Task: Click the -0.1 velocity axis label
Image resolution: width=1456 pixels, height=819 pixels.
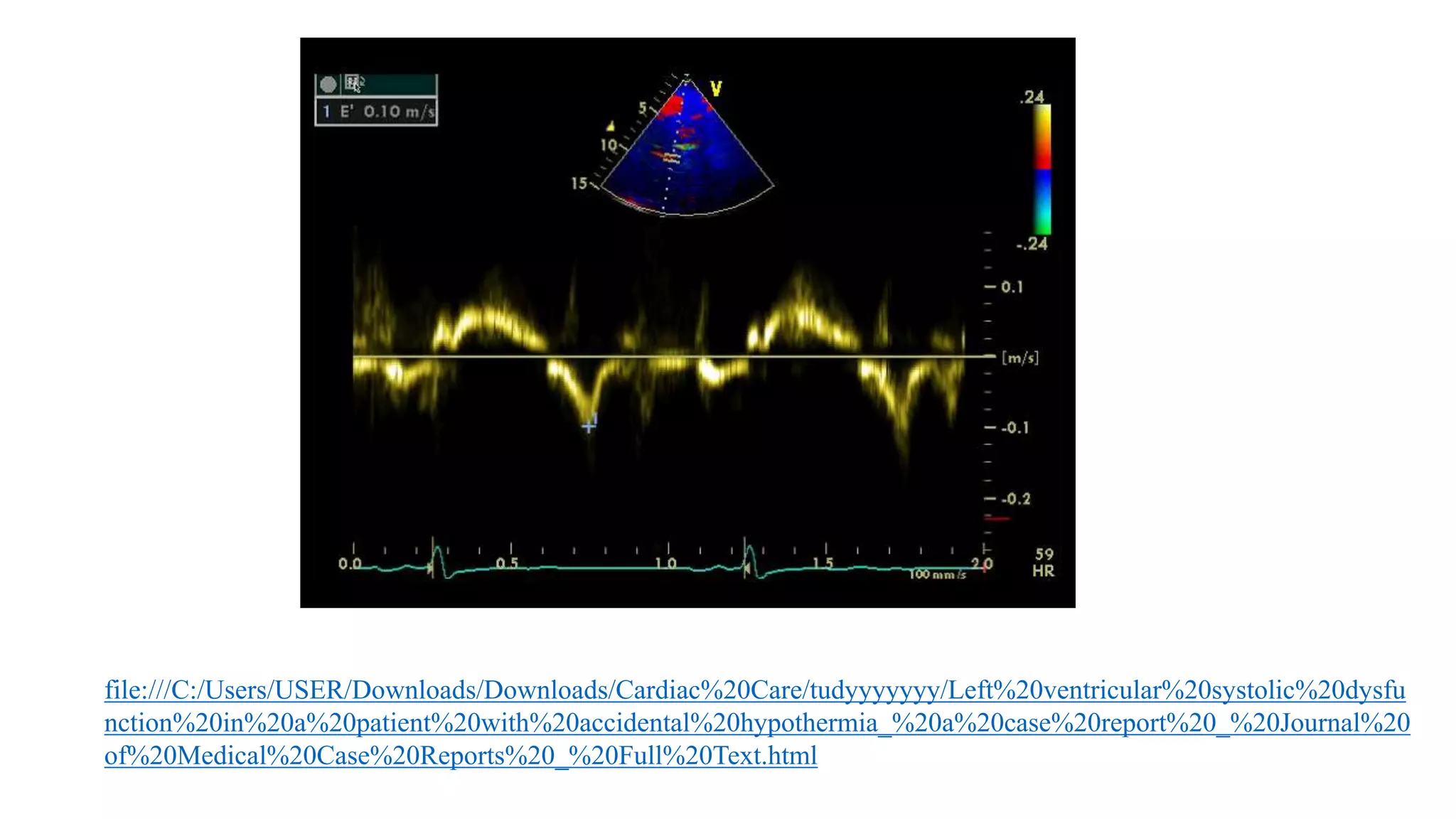Action: coord(1015,428)
